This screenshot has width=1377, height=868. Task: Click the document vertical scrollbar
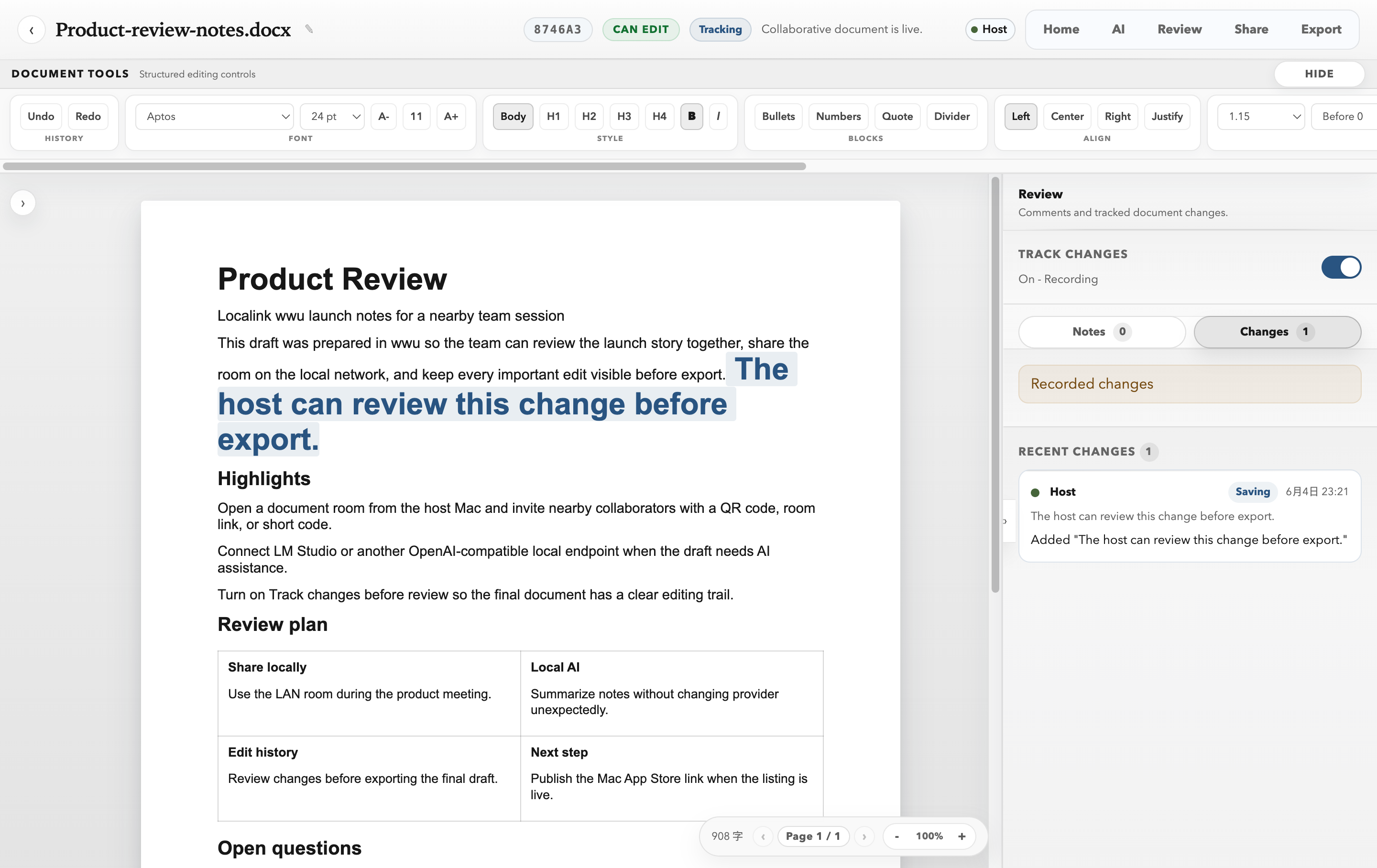point(995,385)
